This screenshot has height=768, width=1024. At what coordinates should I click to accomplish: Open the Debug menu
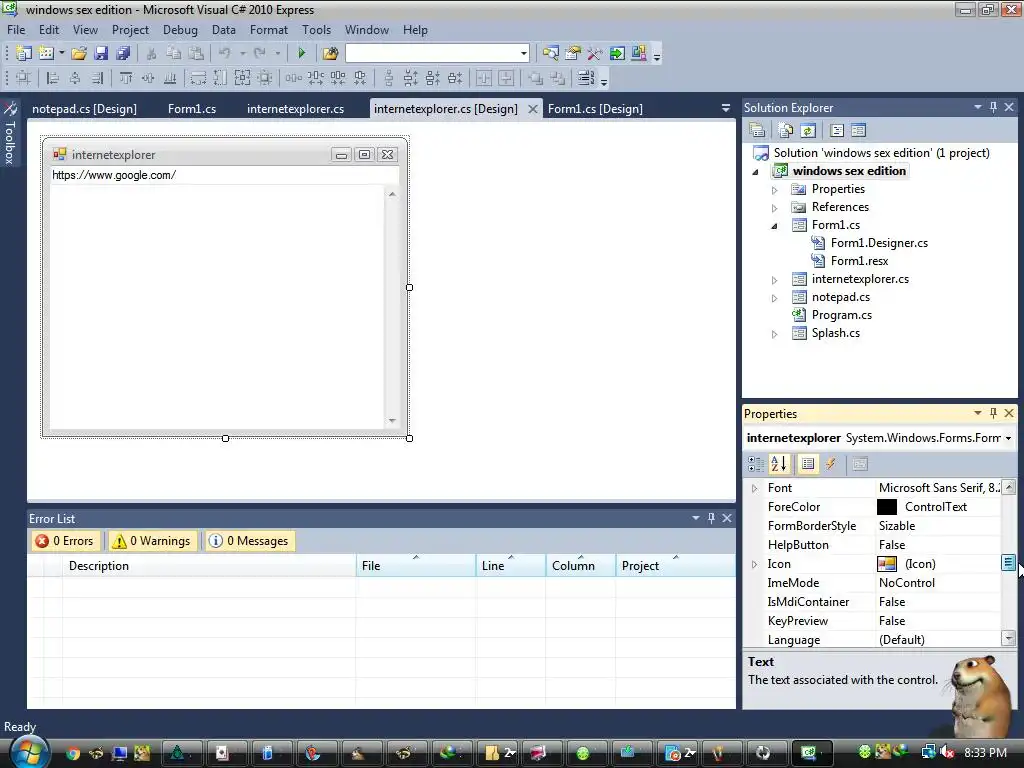(180, 30)
